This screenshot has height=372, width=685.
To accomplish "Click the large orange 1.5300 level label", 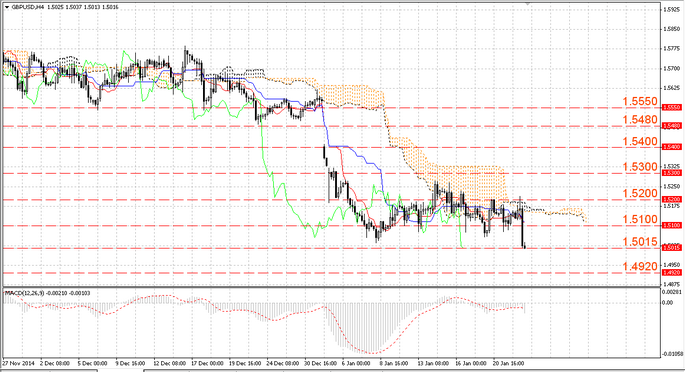I will point(640,167).
